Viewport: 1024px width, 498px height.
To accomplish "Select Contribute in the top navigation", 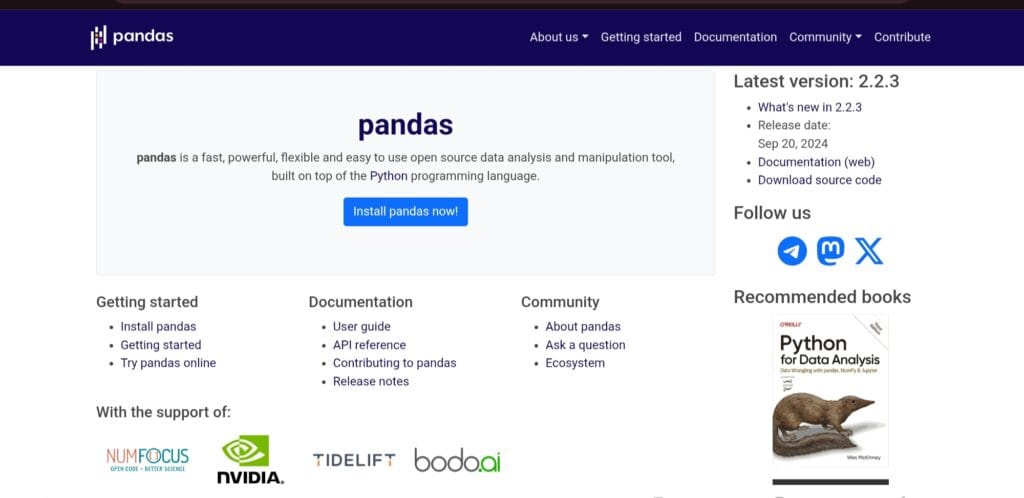I will [x=902, y=37].
